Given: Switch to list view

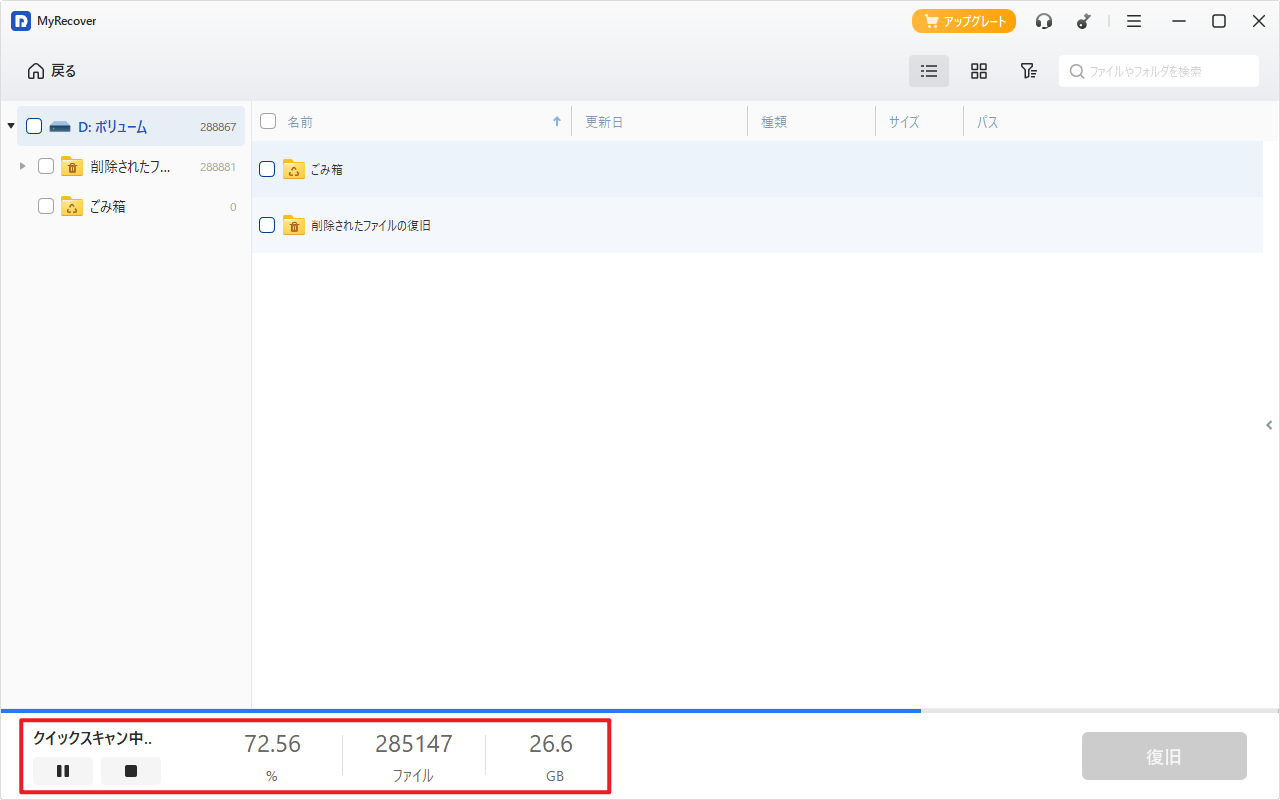Looking at the screenshot, I should coord(929,71).
